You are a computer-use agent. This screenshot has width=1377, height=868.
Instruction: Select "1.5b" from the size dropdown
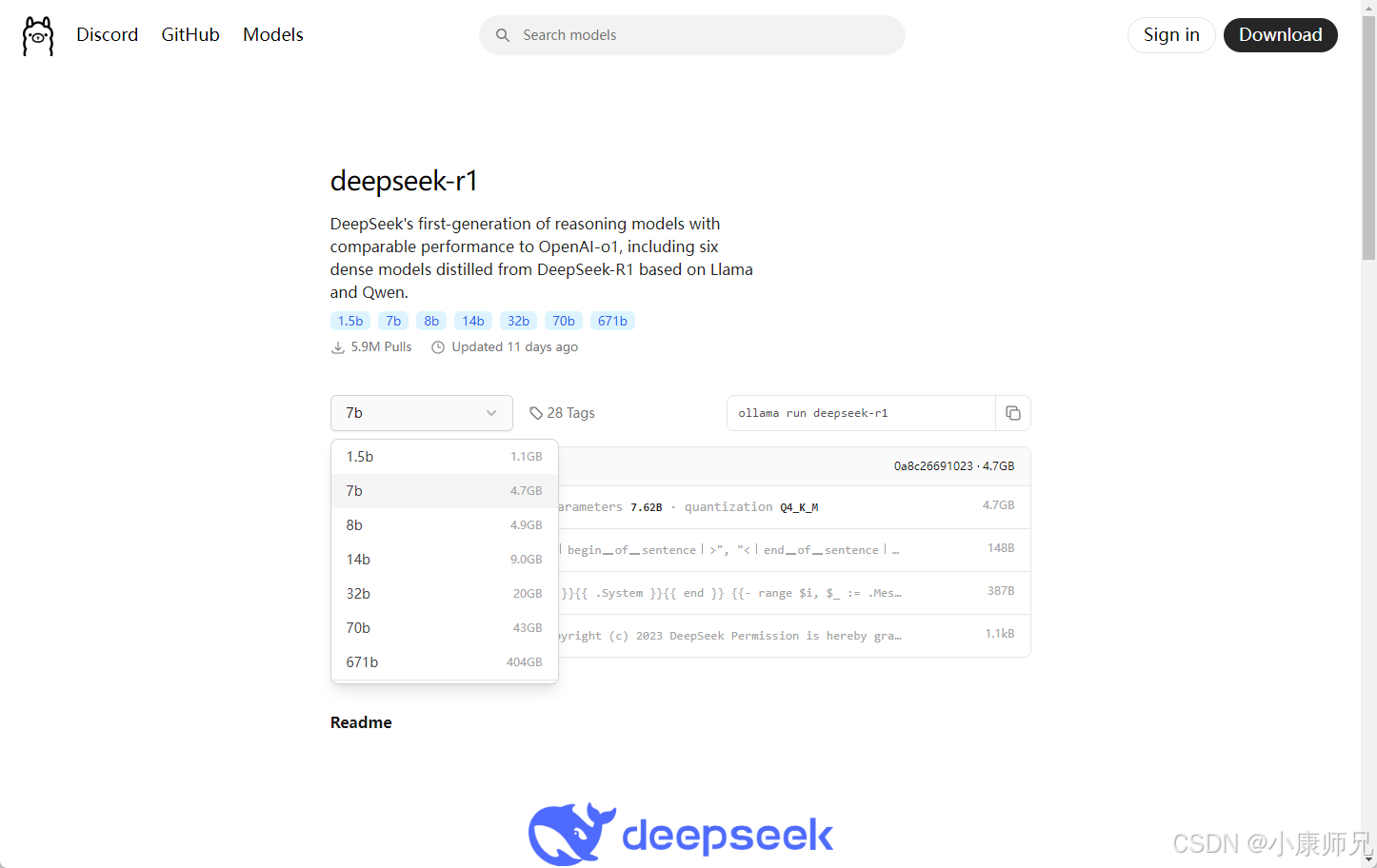coord(444,456)
